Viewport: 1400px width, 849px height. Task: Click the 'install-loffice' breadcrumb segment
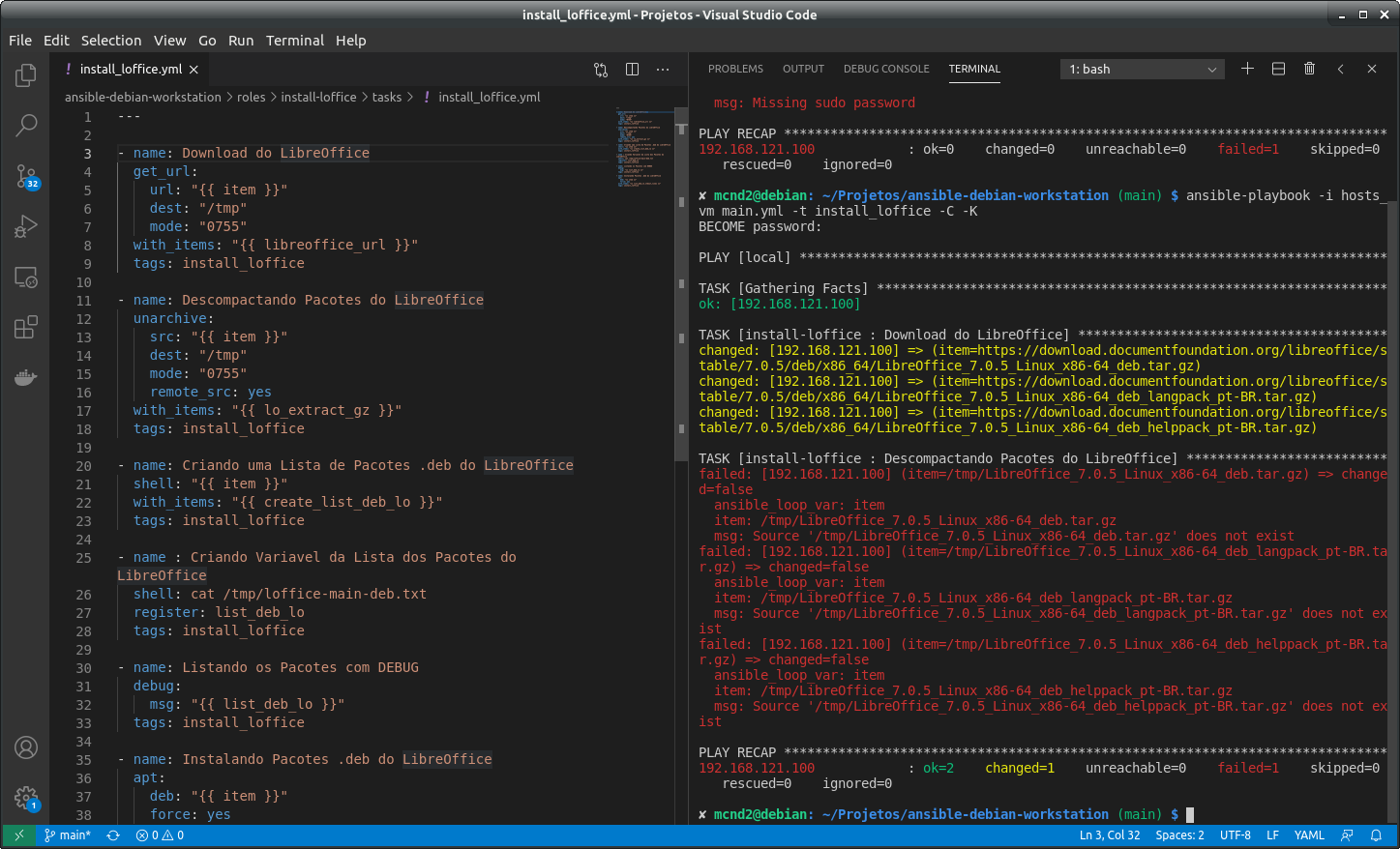coord(318,98)
